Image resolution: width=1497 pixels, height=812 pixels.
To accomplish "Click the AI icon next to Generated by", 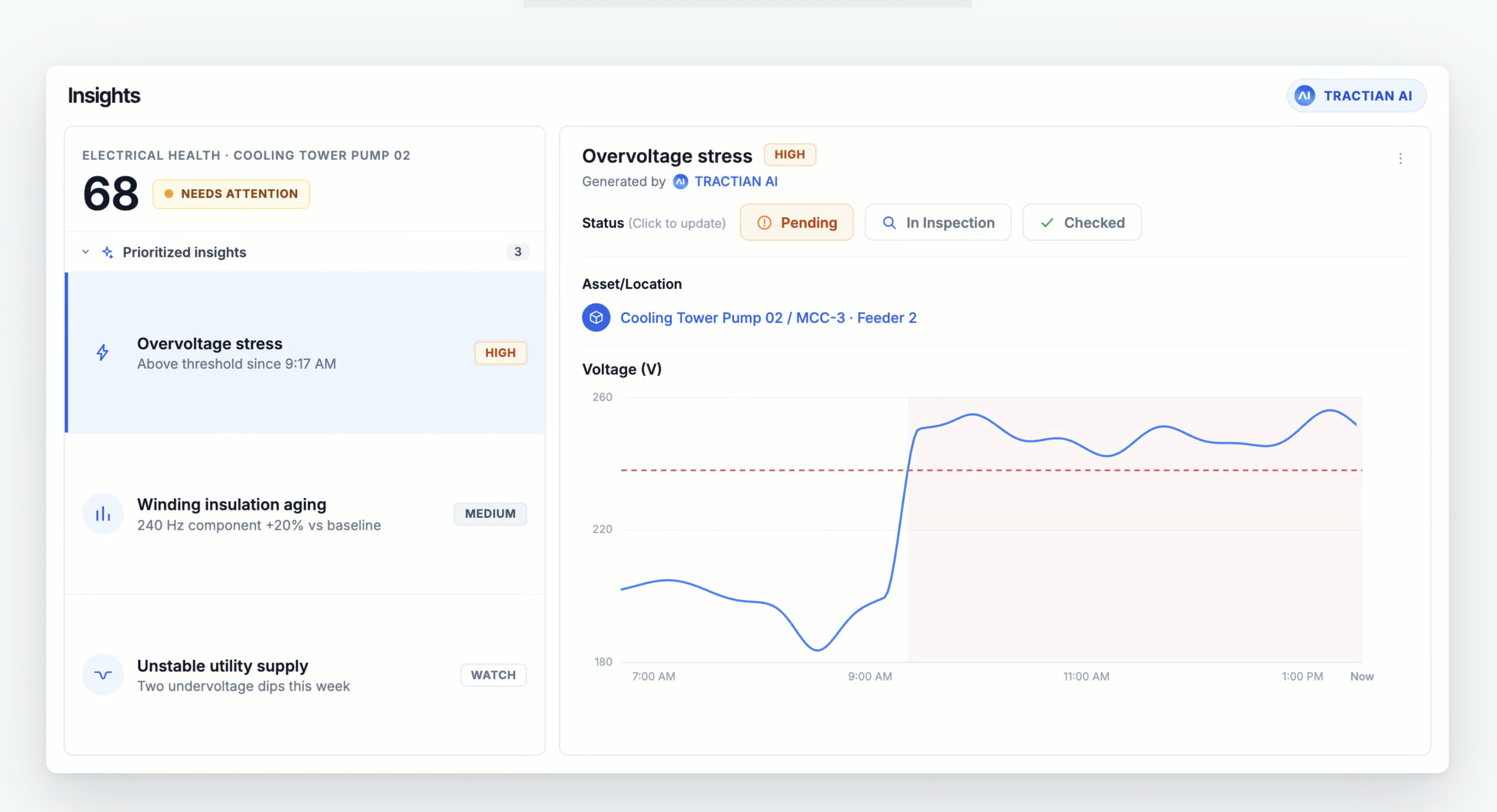I will 680,182.
